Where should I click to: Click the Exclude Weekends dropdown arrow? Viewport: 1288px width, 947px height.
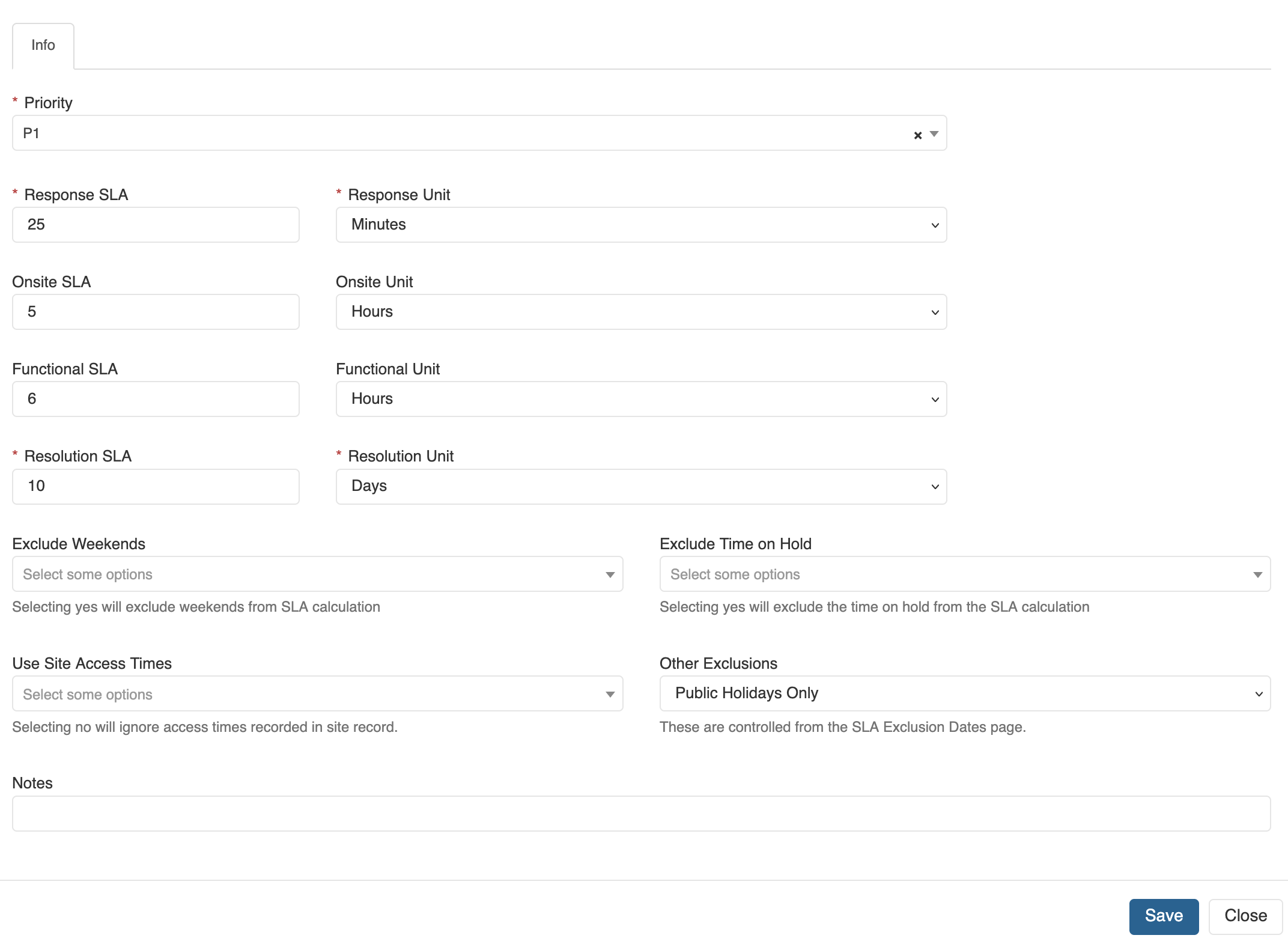pos(610,575)
